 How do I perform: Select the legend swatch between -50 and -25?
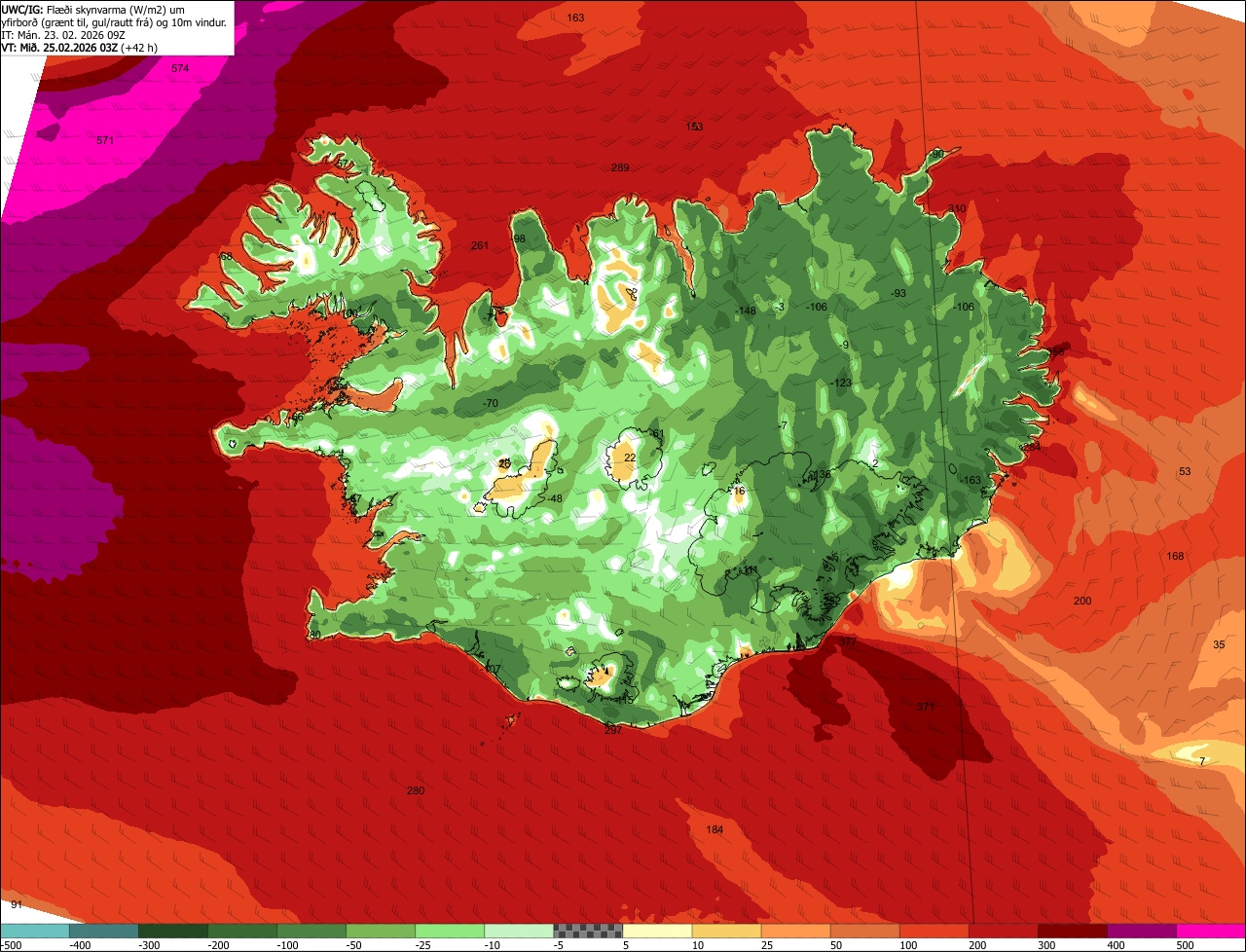(381, 931)
